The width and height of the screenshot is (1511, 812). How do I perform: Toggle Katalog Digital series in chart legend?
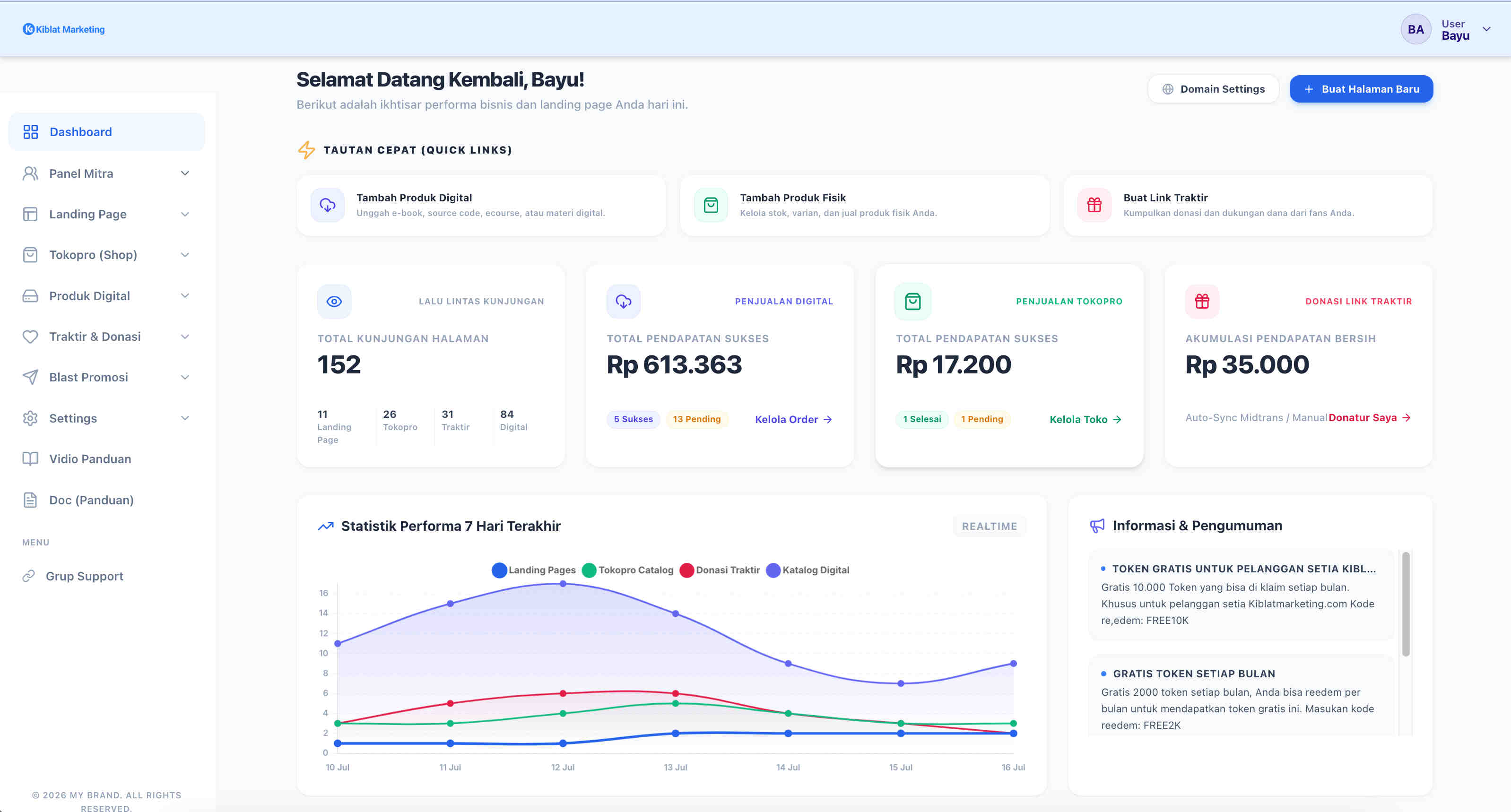(x=808, y=570)
